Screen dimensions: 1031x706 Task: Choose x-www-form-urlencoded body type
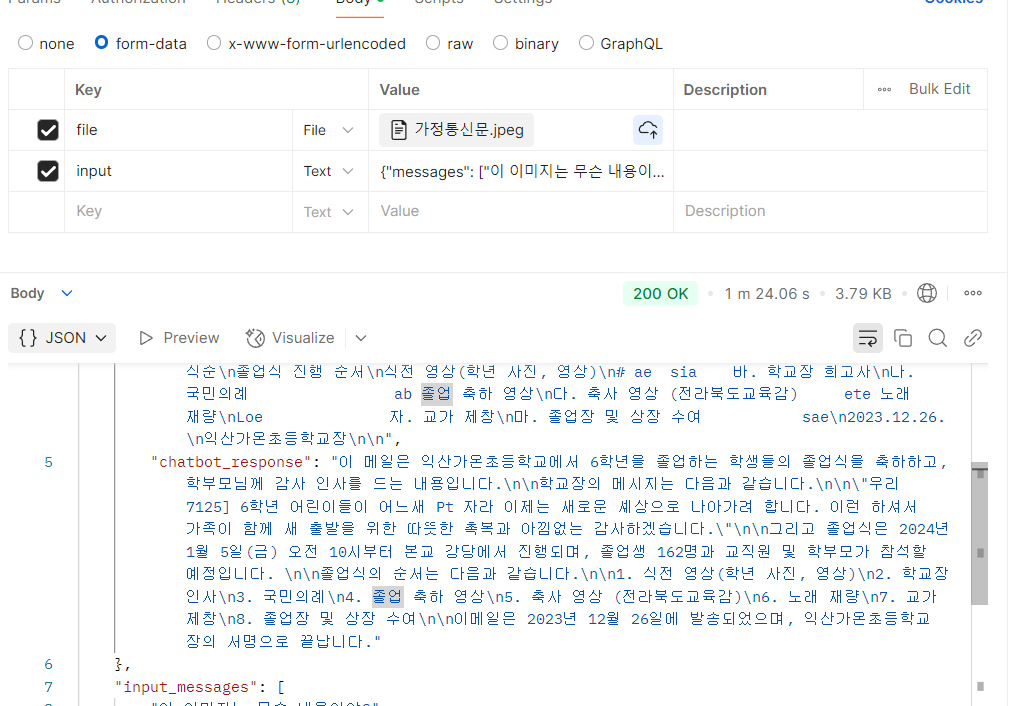pyautogui.click(x=214, y=43)
